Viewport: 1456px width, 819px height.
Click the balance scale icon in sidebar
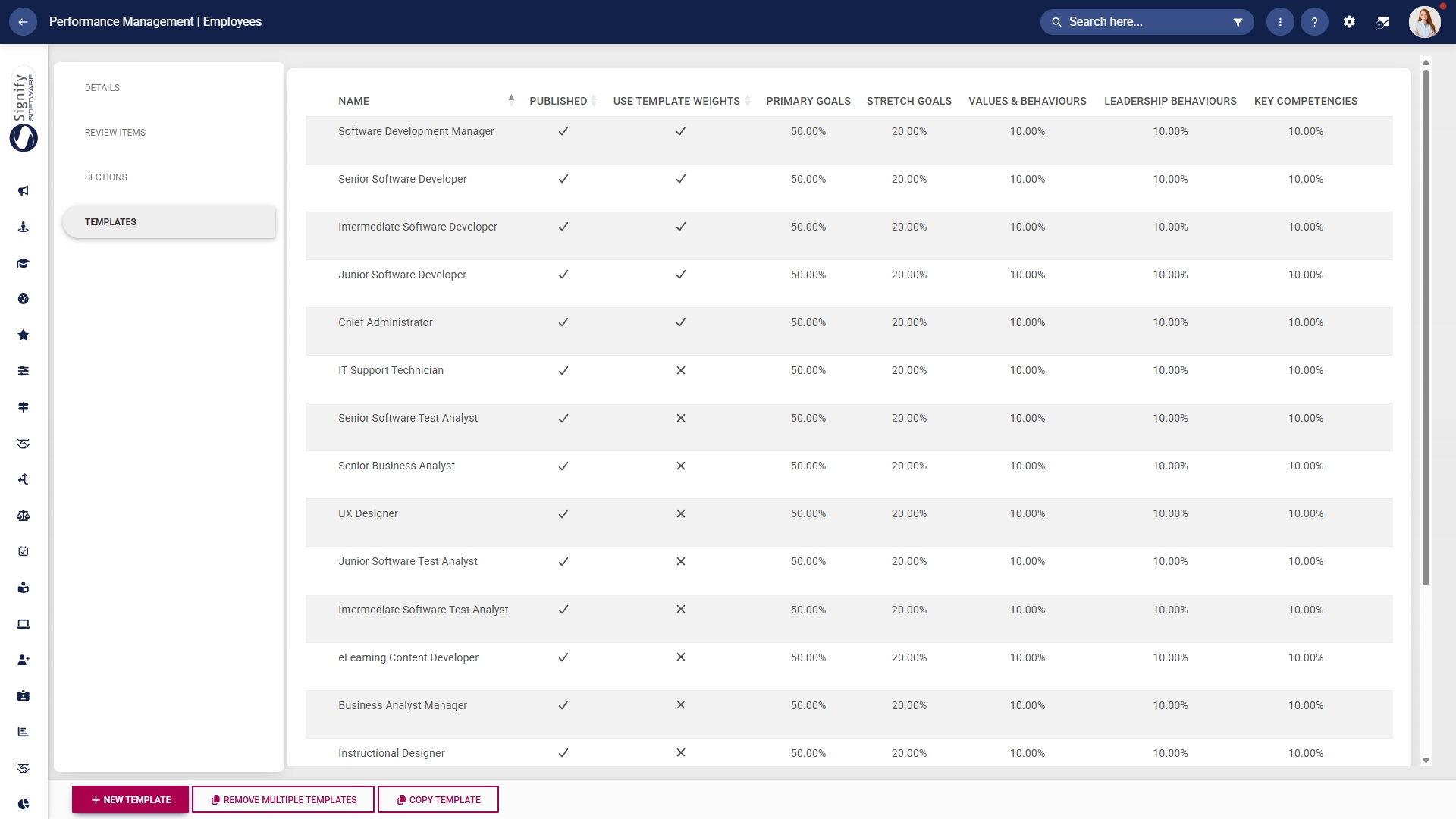coord(24,516)
